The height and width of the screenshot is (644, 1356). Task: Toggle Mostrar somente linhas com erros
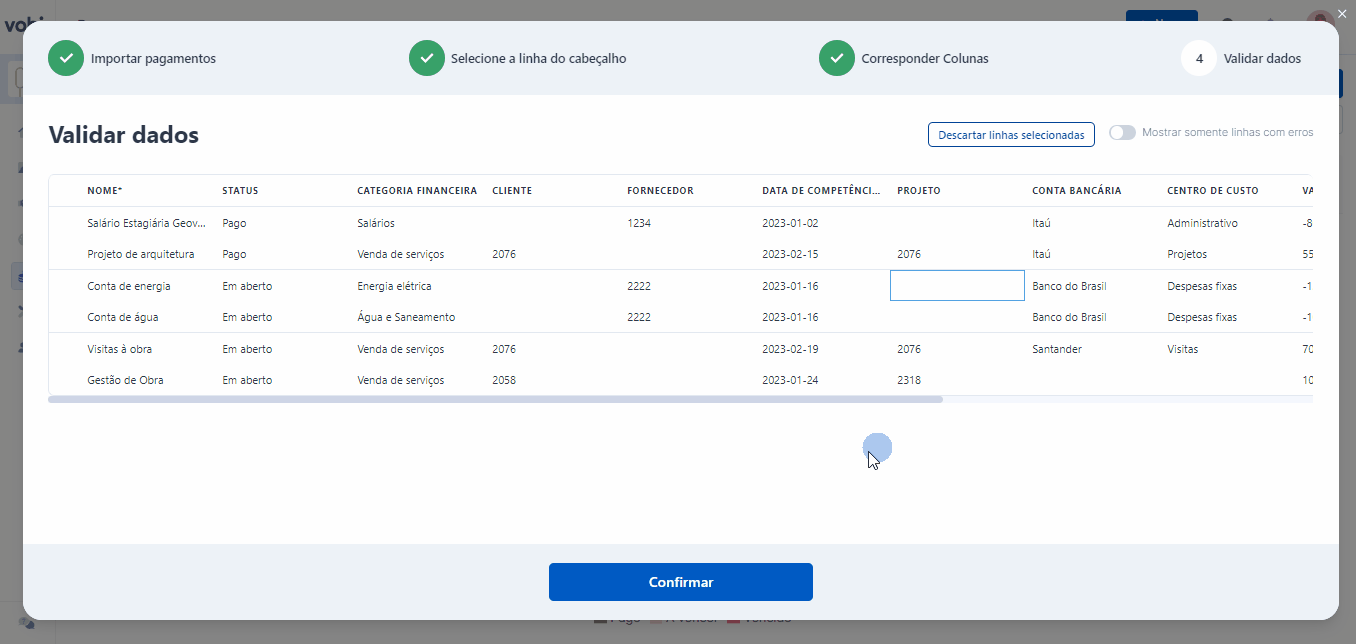click(x=1122, y=132)
